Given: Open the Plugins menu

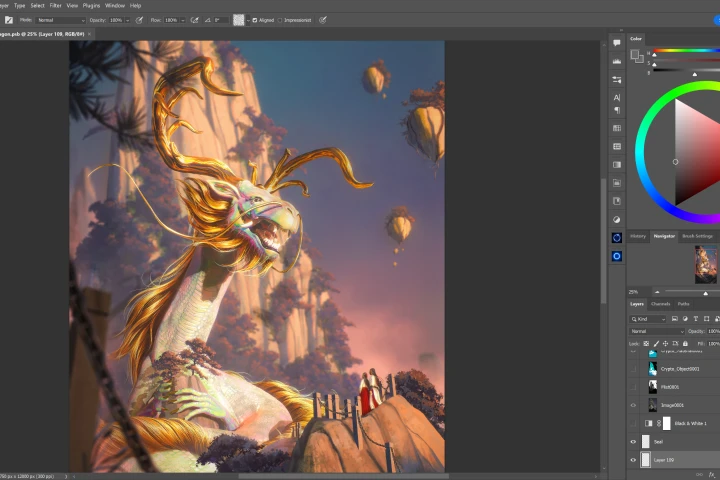Looking at the screenshot, I should pyautogui.click(x=91, y=6).
